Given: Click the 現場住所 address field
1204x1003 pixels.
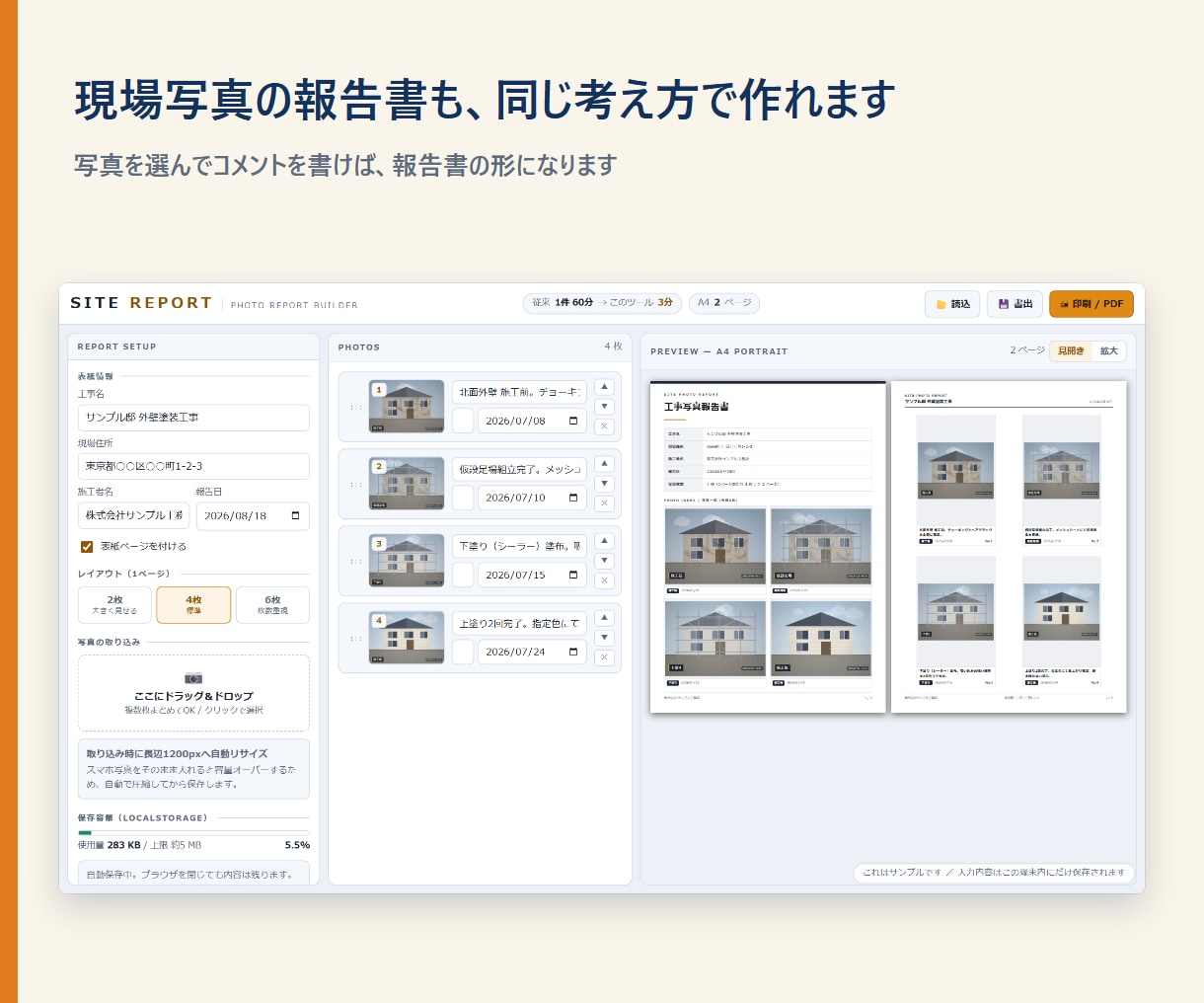Looking at the screenshot, I should tap(193, 466).
